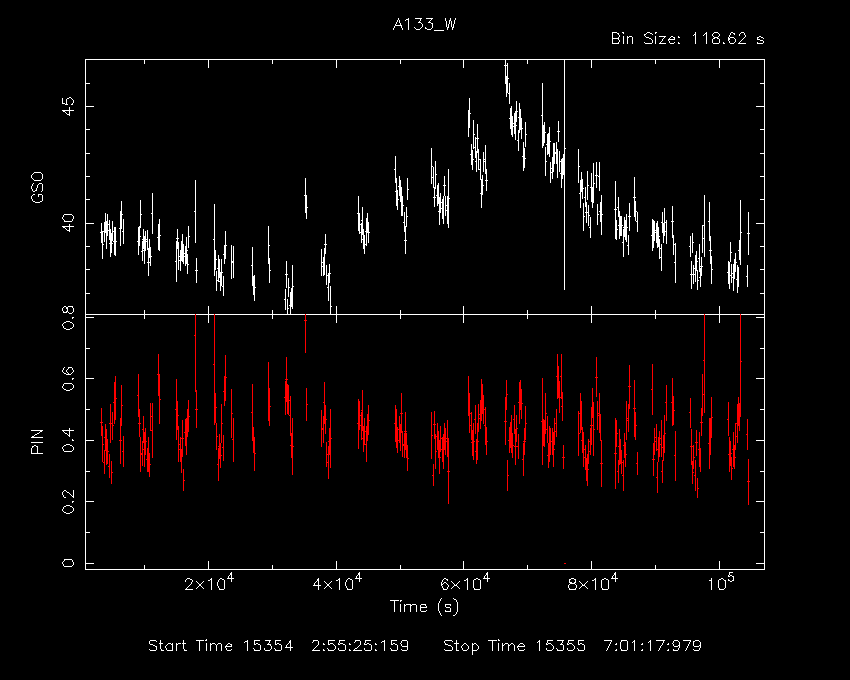Click the 6×10^4 time axis tick label
Image resolution: width=850 pixels, height=680 pixels.
click(x=465, y=583)
